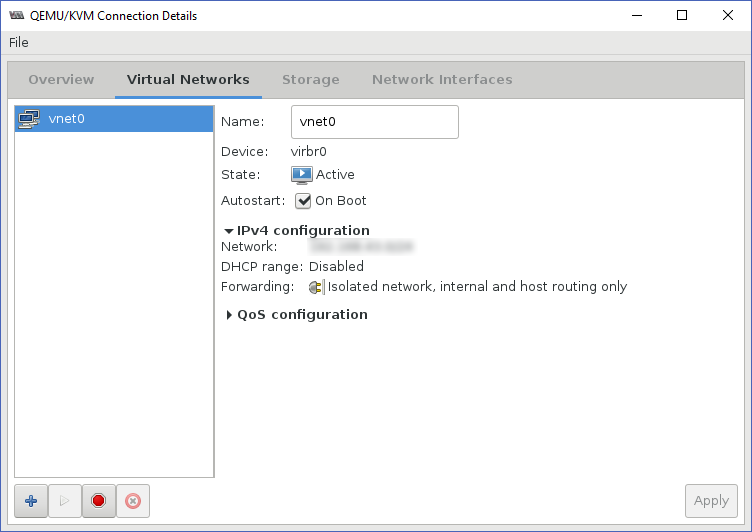Open the Network Interfaces tab

click(x=442, y=80)
